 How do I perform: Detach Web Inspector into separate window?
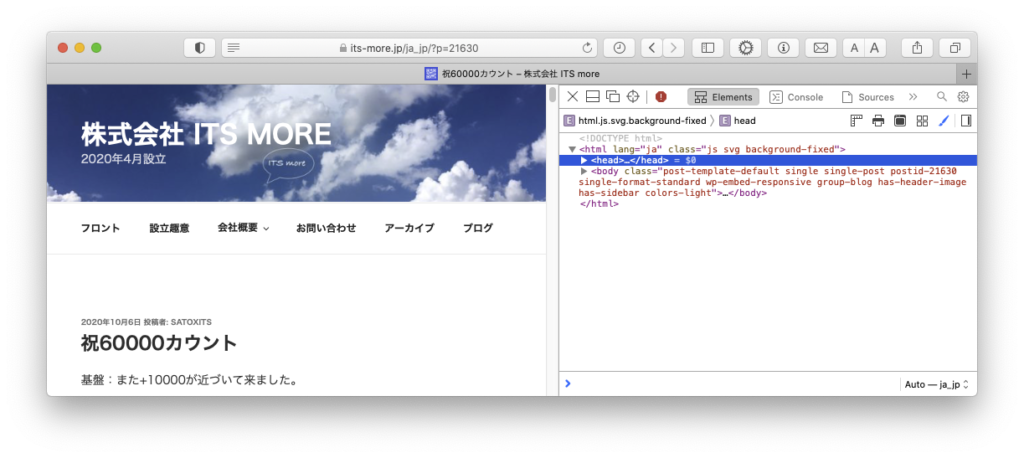[x=612, y=97]
